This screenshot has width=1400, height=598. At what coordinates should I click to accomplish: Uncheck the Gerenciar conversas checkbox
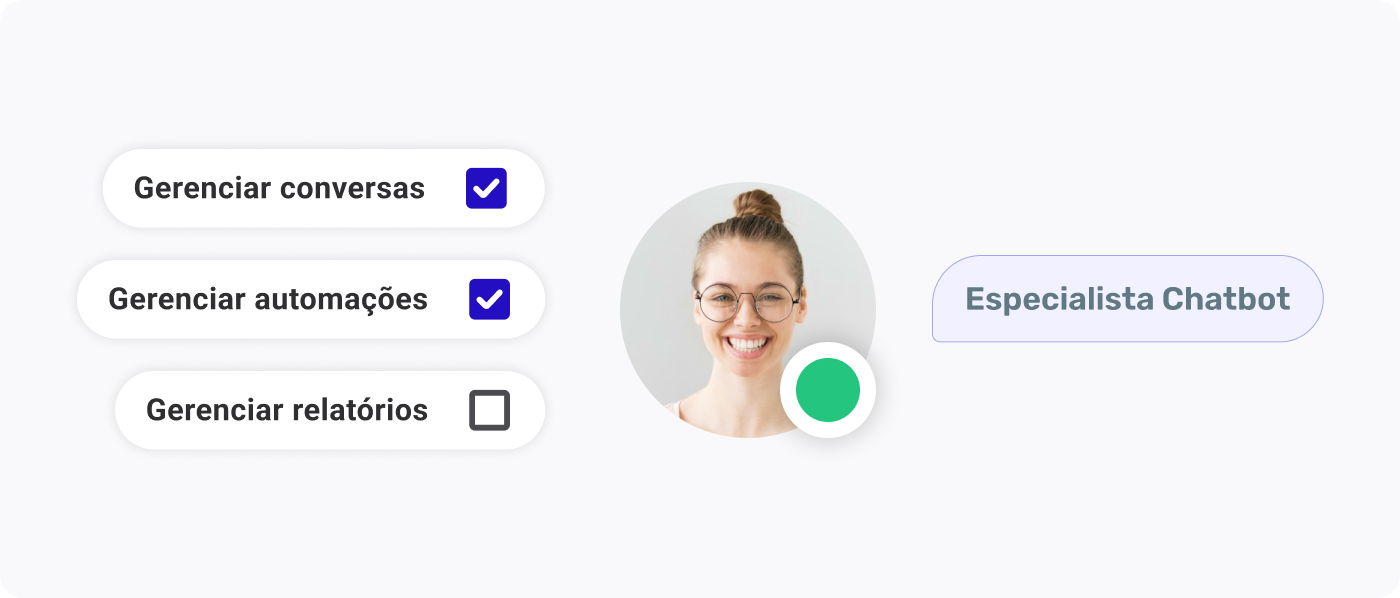click(486, 188)
